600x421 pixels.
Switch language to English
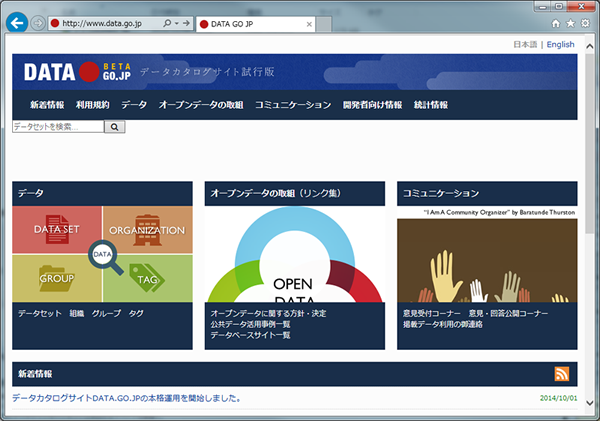(x=560, y=44)
